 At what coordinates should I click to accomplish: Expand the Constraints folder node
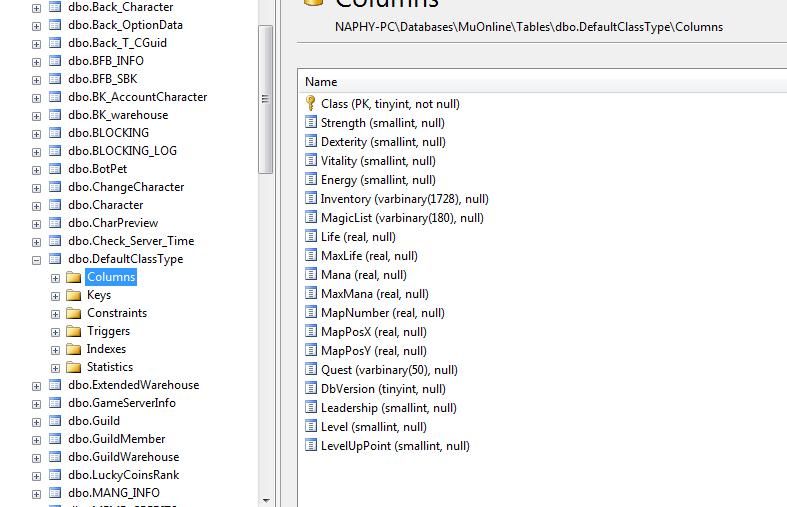pos(55,313)
